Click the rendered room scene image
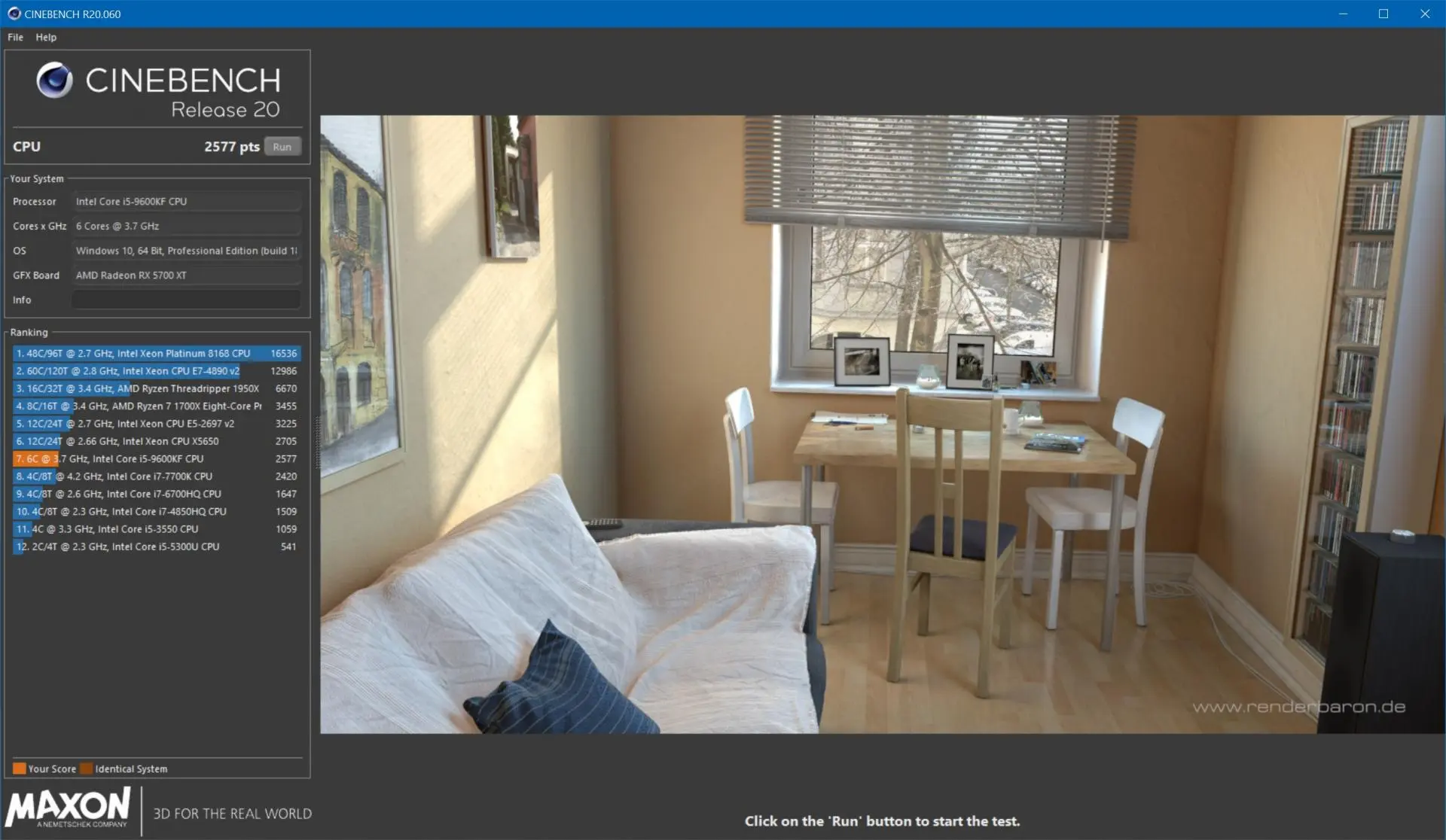The height and width of the screenshot is (840, 1446). [x=882, y=425]
